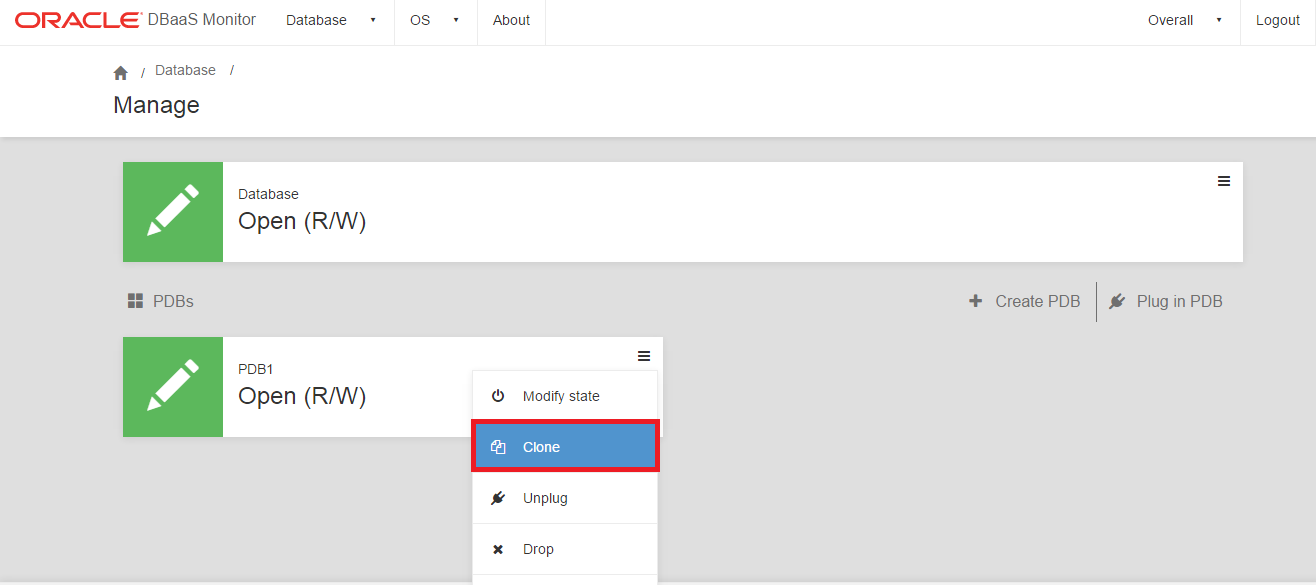Click the green pencil icon for Database
Image resolution: width=1316 pixels, height=585 pixels.
173,212
